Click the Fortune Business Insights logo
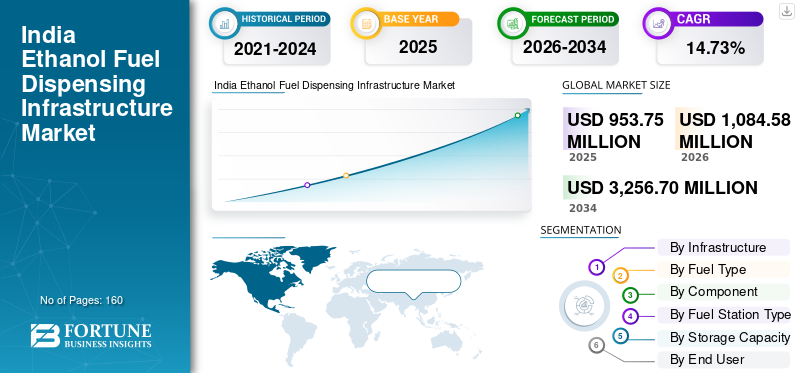The width and height of the screenshot is (800, 373). (91, 335)
